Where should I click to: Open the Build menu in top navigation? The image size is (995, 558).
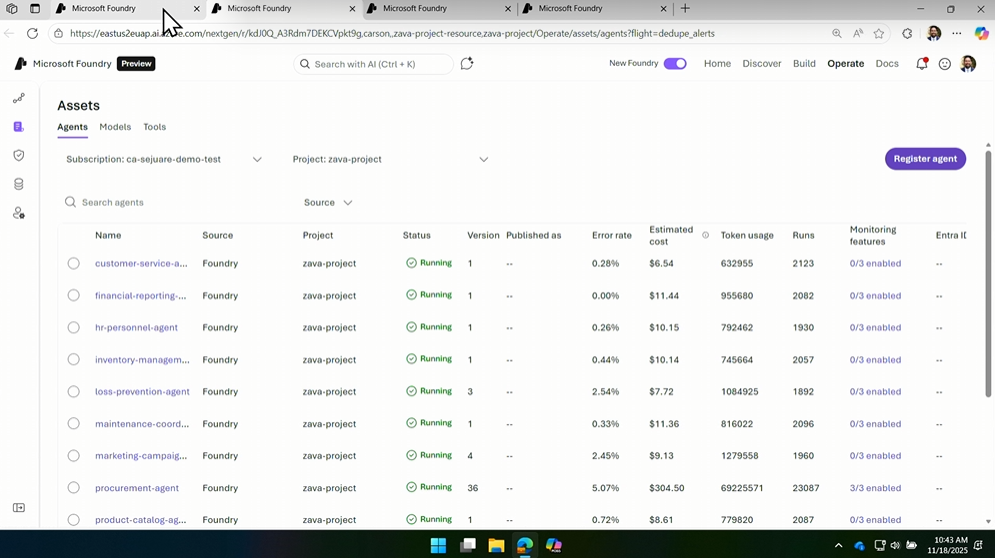tap(804, 64)
